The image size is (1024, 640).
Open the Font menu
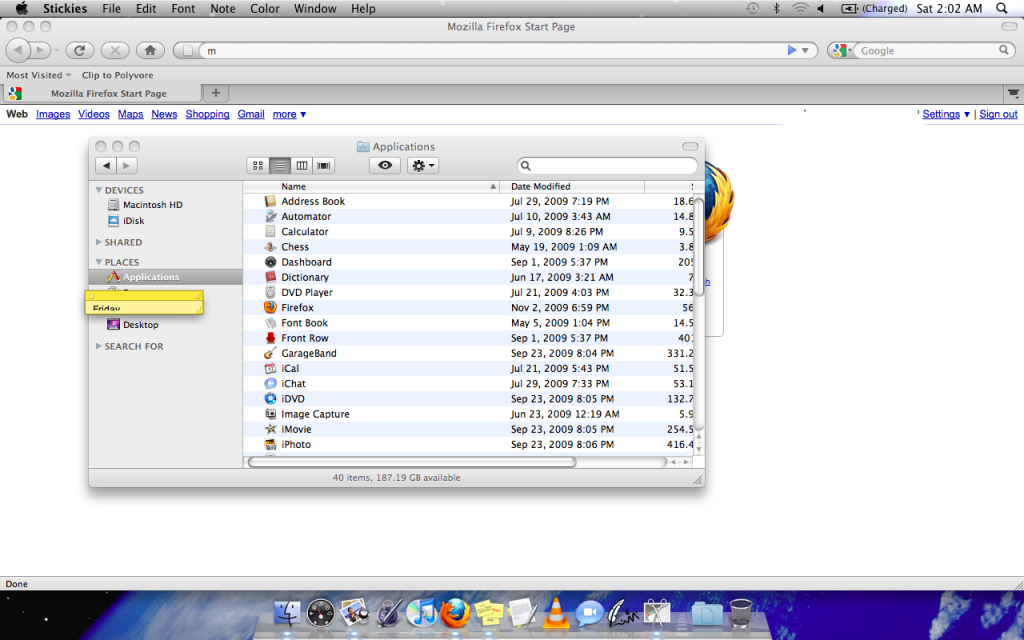pos(183,8)
